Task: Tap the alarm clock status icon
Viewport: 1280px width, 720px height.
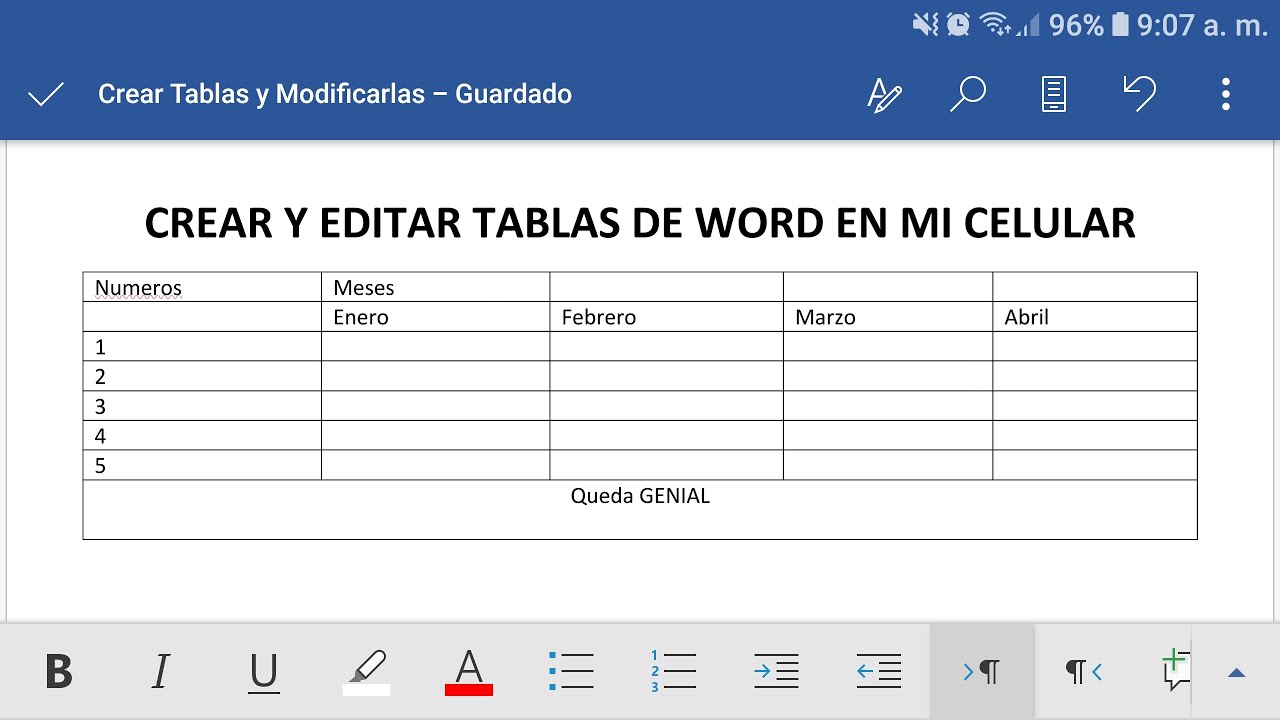Action: (958, 25)
